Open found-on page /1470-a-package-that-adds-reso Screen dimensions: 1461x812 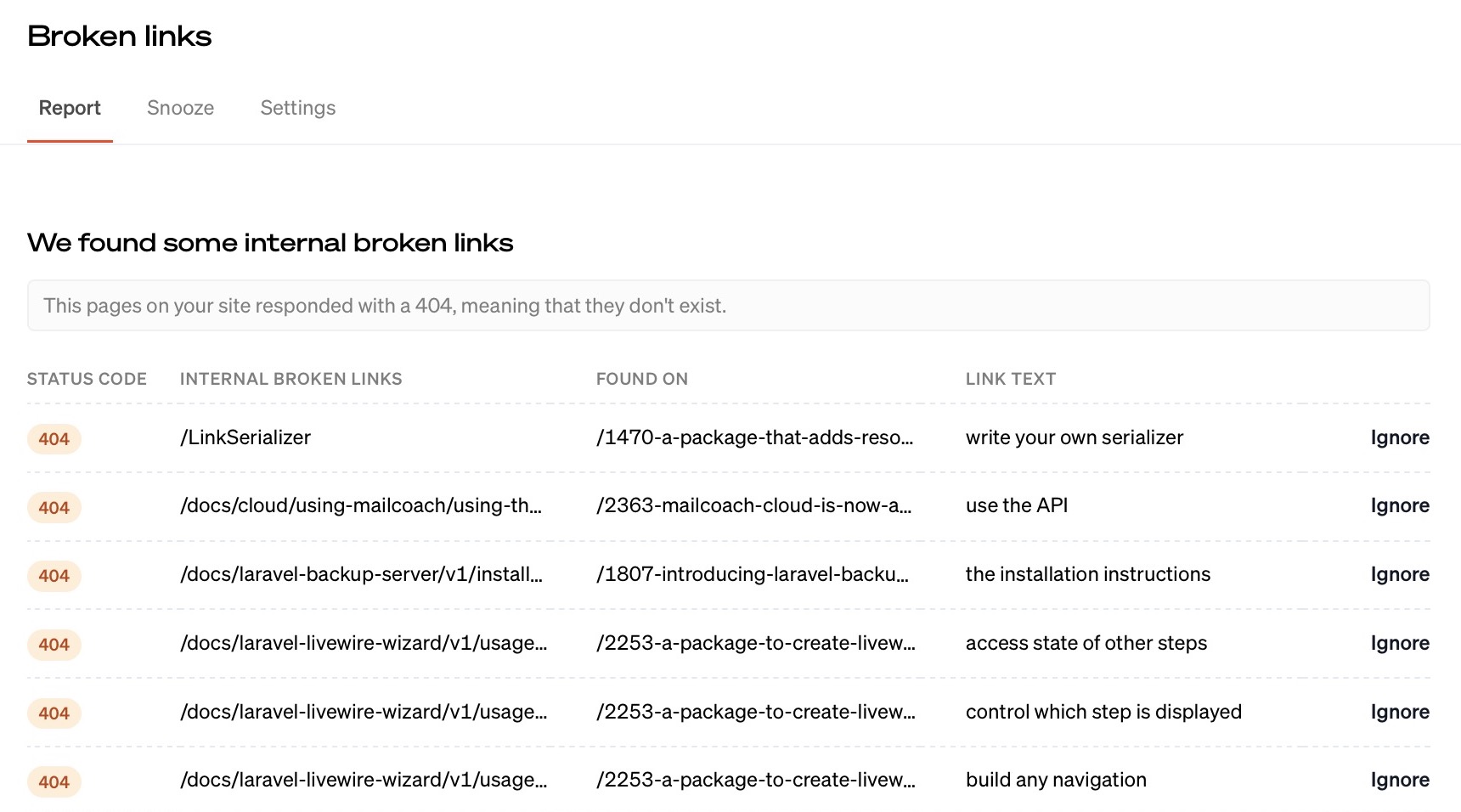(754, 437)
